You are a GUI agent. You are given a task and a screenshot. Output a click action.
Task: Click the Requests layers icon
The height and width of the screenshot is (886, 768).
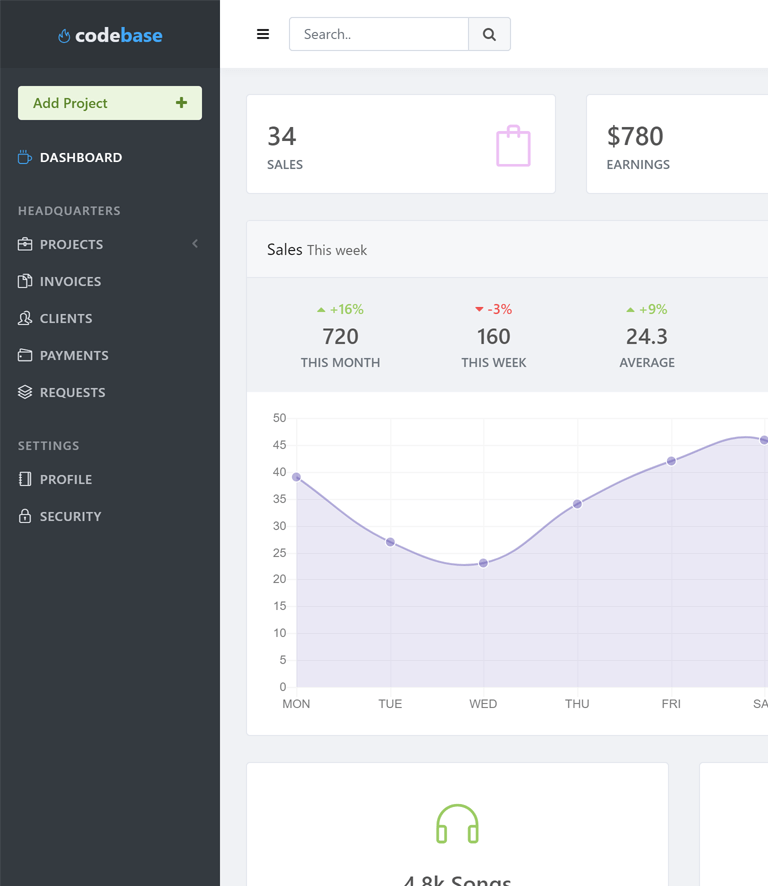pyautogui.click(x=25, y=392)
